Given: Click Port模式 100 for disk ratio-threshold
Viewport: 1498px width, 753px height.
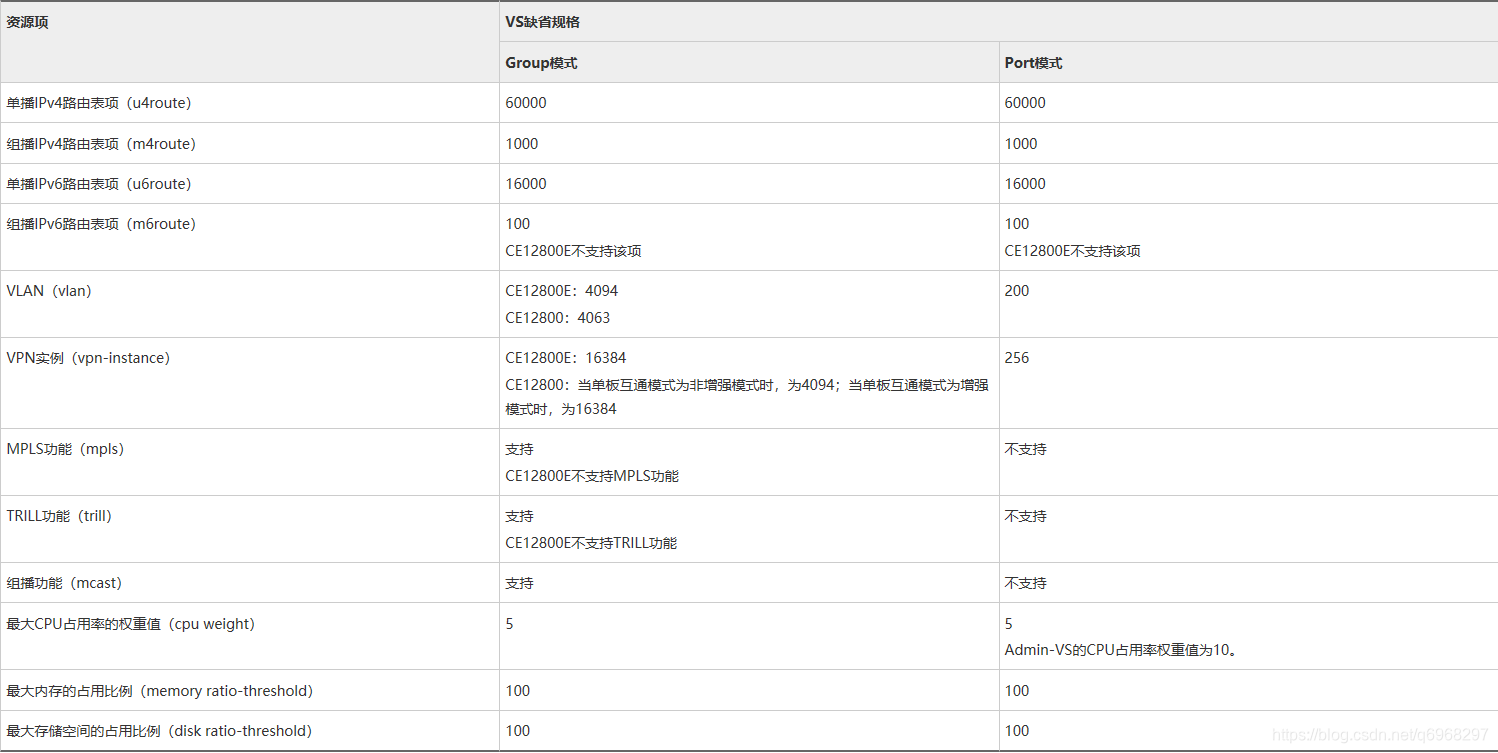Looking at the screenshot, I should point(1017,731).
